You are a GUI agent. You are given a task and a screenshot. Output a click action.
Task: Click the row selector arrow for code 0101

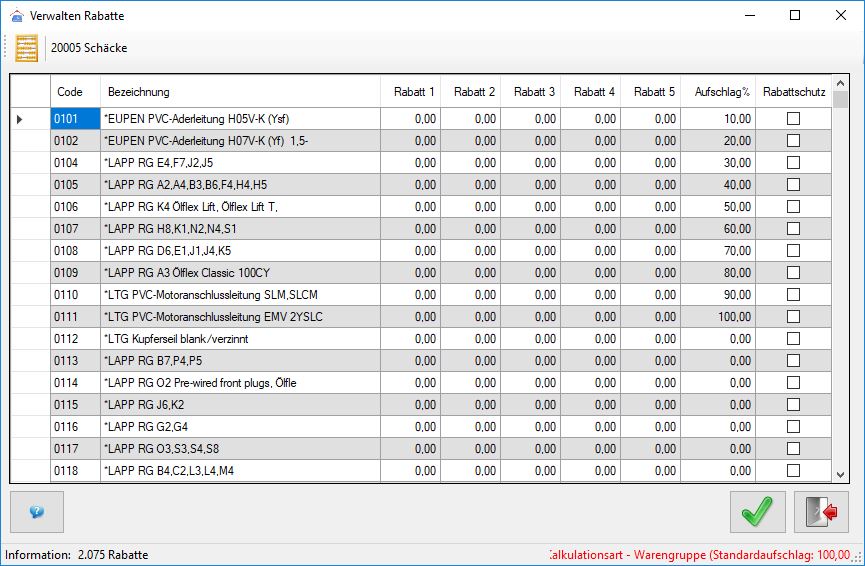tap(20, 119)
